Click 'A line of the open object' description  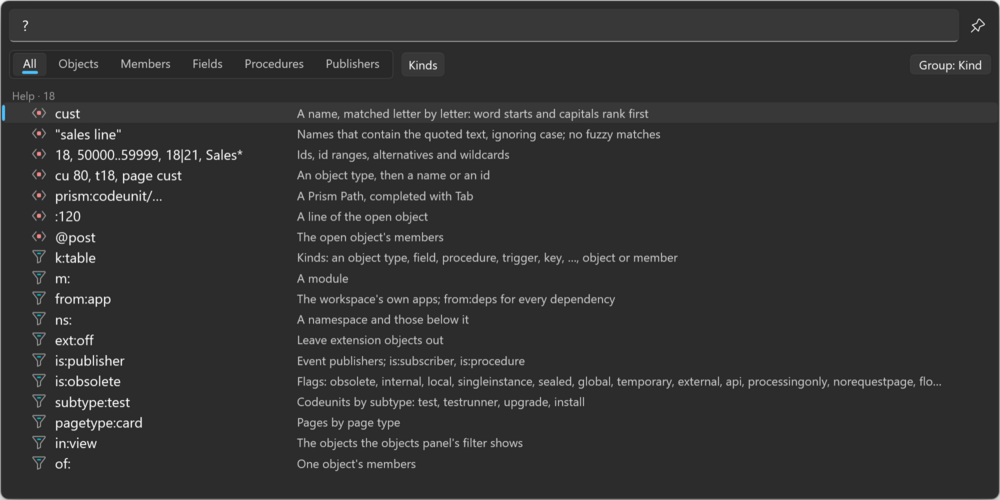click(x=362, y=216)
